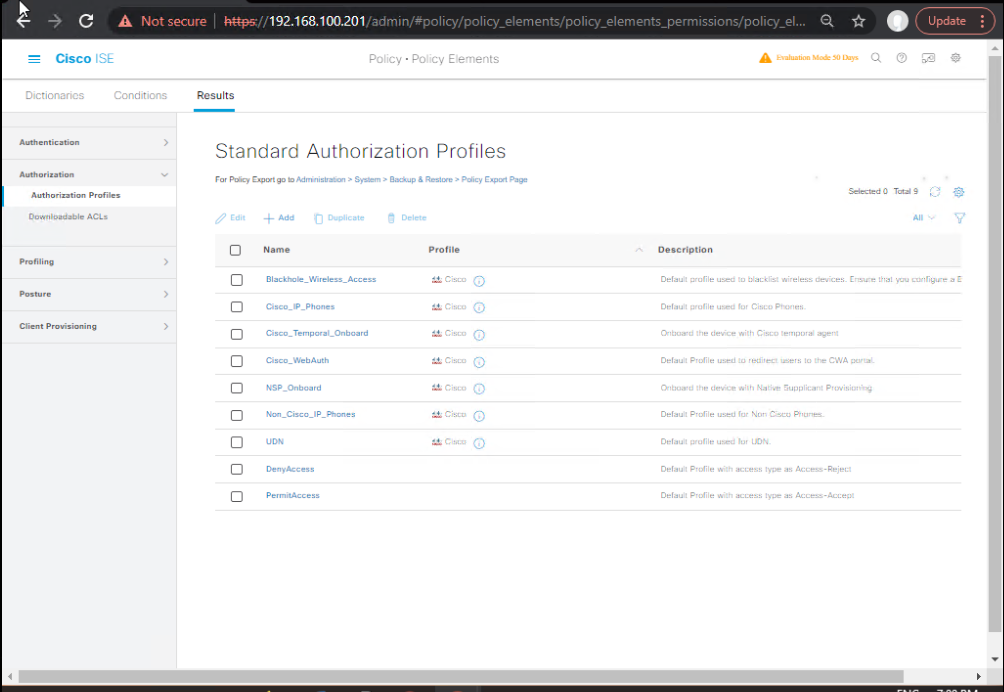Click the Evaluation Mode warning icon
The height and width of the screenshot is (692, 1004).
tap(765, 58)
